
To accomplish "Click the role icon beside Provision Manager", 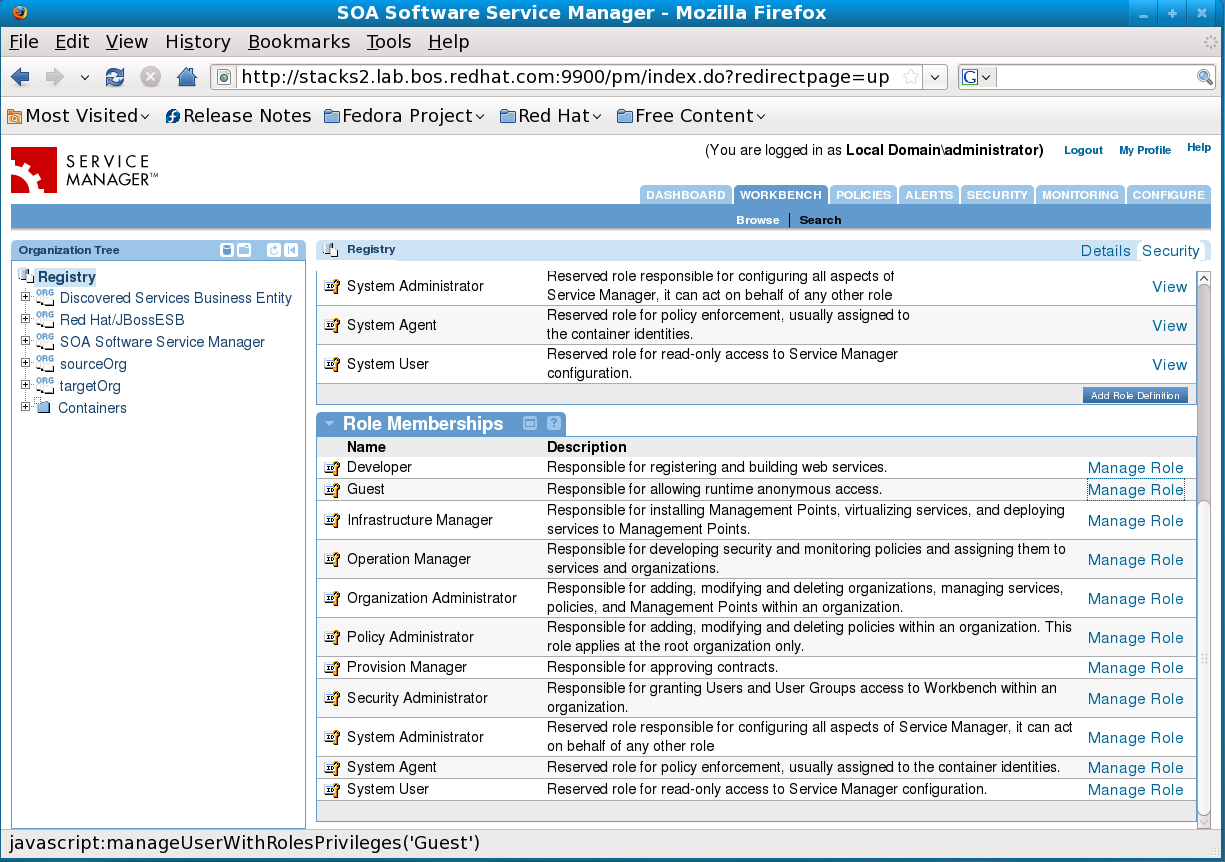I will pyautogui.click(x=332, y=667).
